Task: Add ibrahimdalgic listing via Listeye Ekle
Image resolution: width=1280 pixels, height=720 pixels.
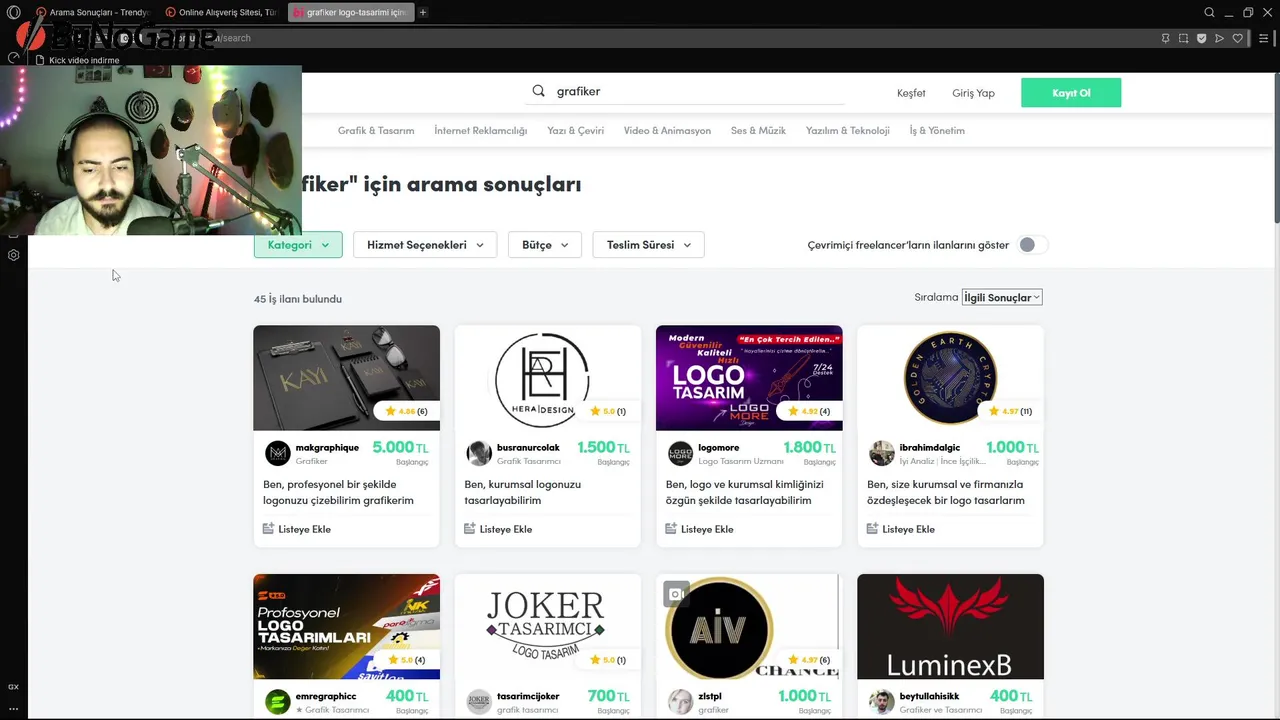Action: (x=901, y=529)
